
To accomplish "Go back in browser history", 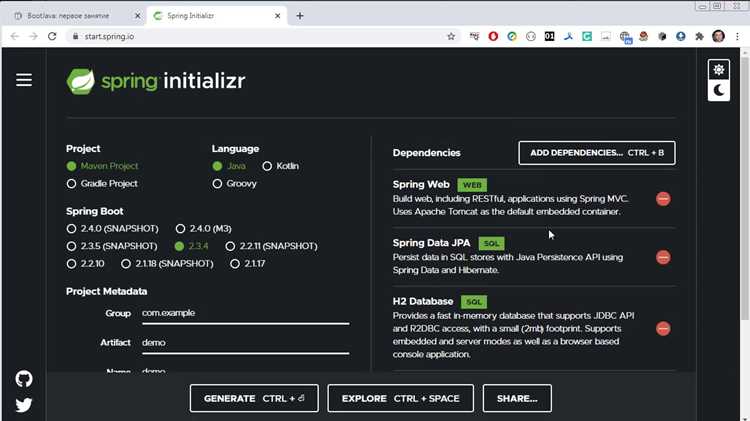I will (x=15, y=36).
